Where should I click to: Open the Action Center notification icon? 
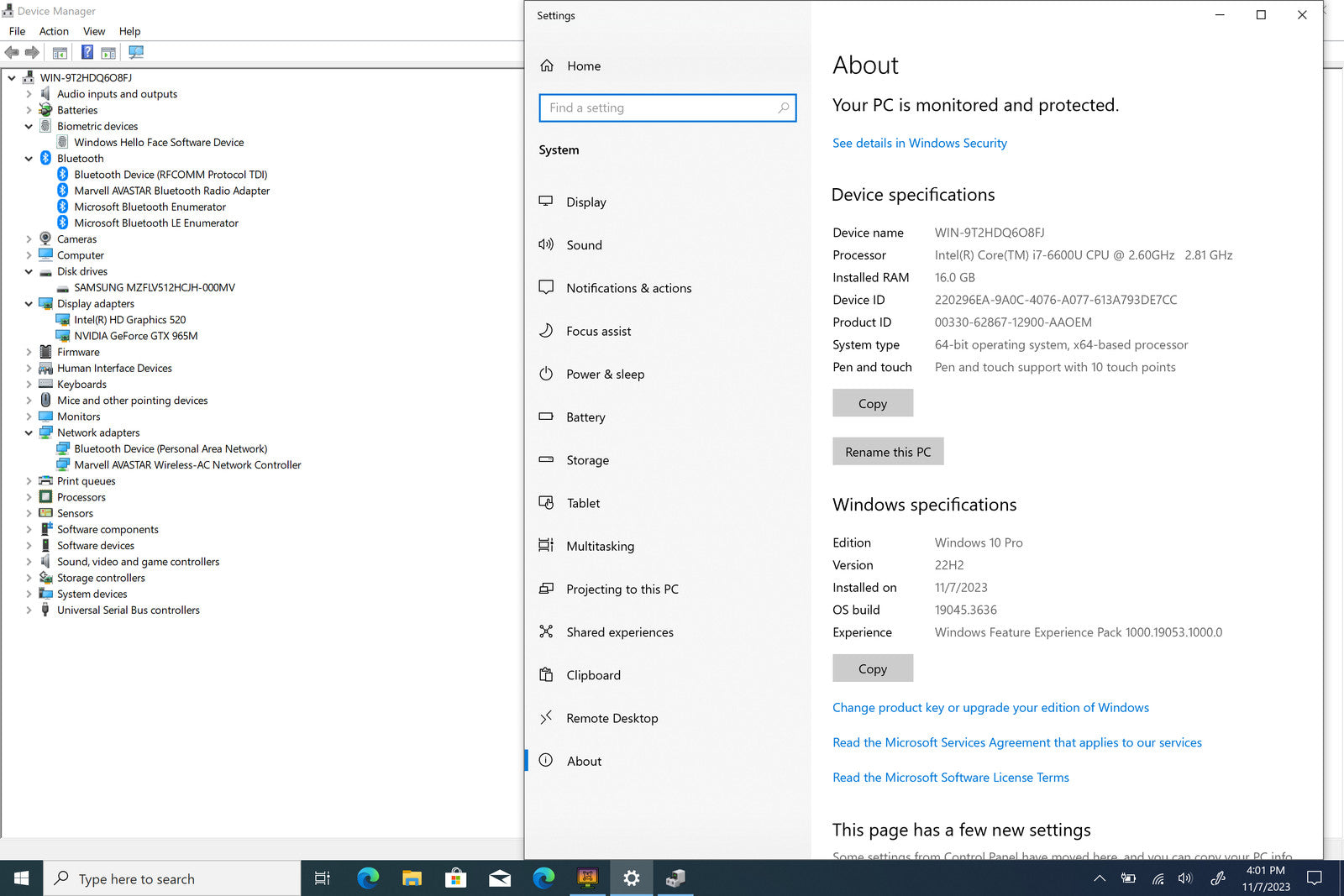pyautogui.click(x=1315, y=878)
